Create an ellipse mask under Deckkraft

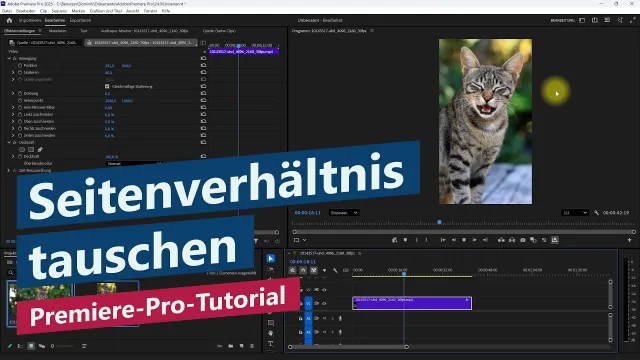[22, 149]
